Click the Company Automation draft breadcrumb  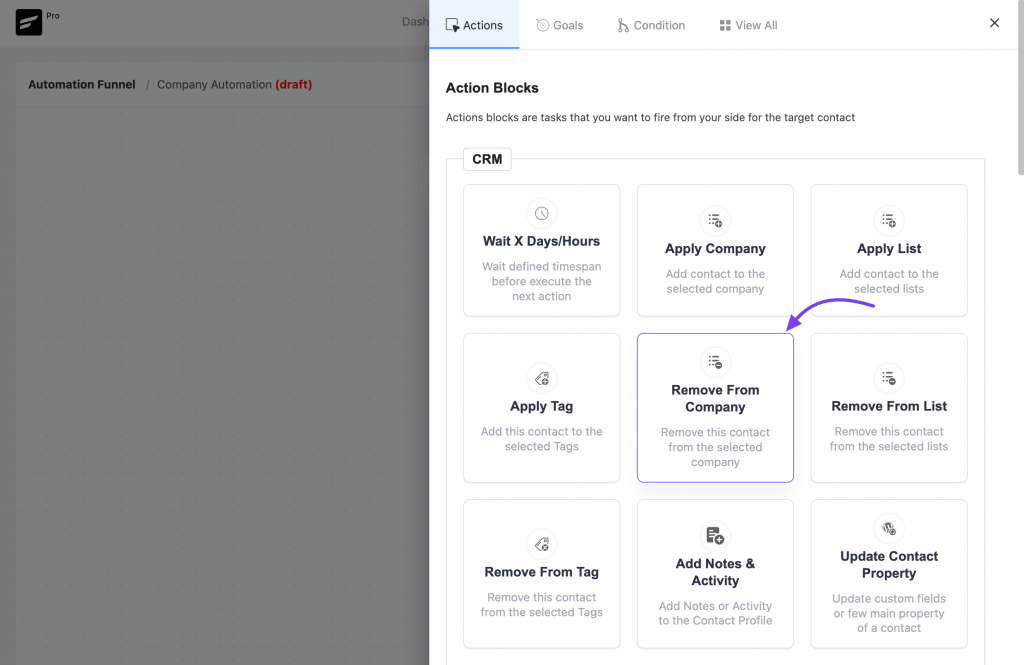[x=233, y=84]
